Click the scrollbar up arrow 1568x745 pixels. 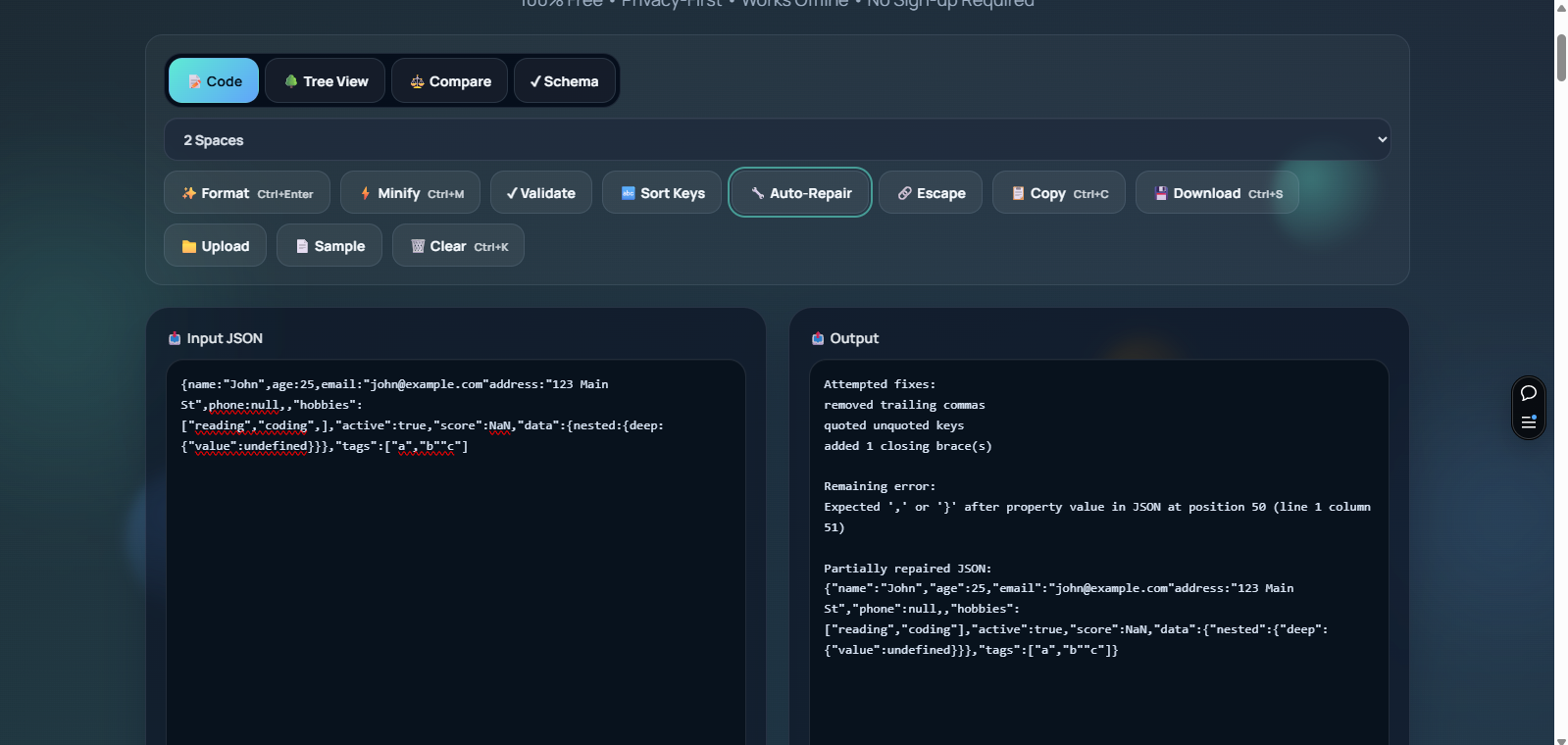[1561, 7]
